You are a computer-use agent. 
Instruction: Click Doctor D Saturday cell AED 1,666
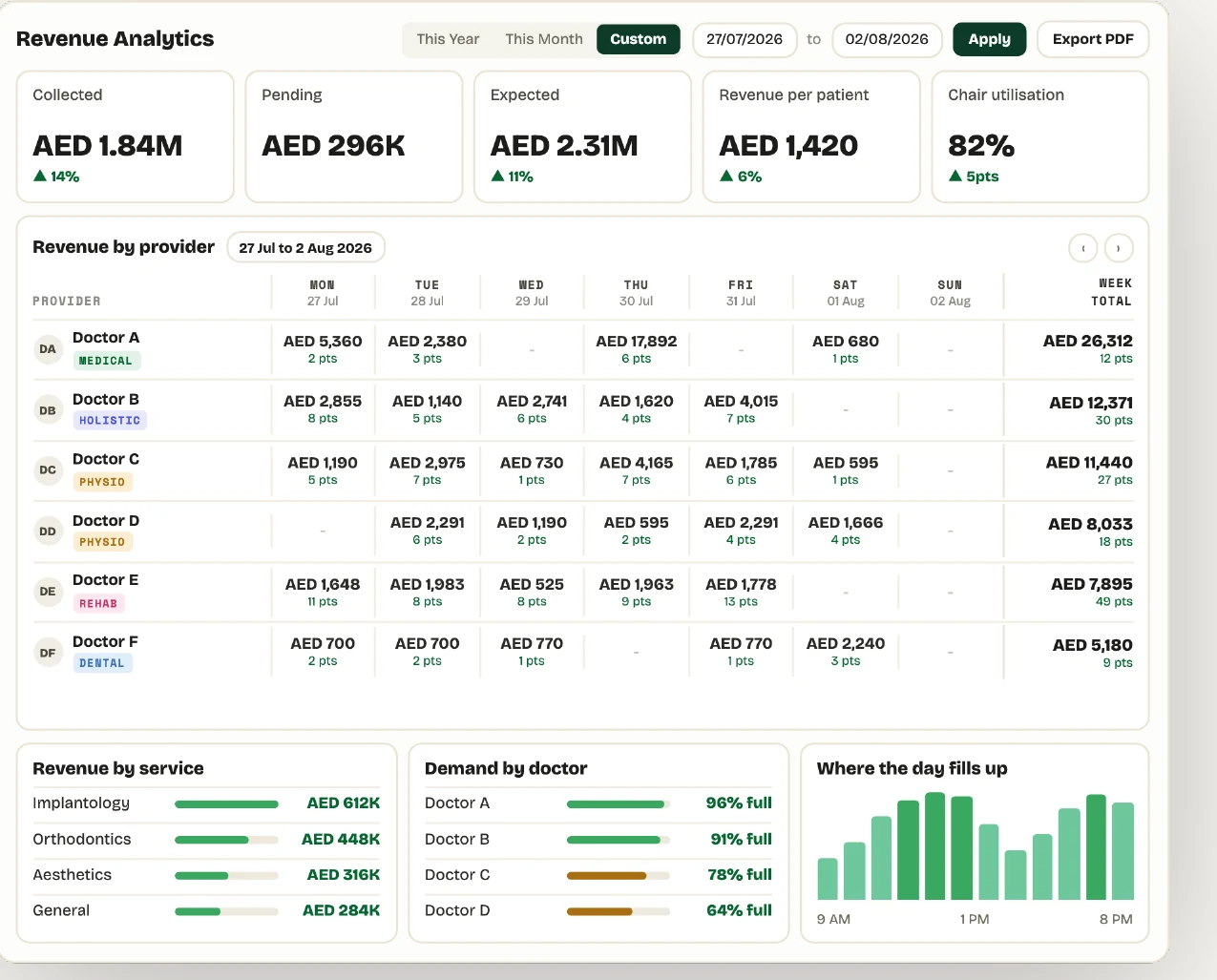pos(846,531)
